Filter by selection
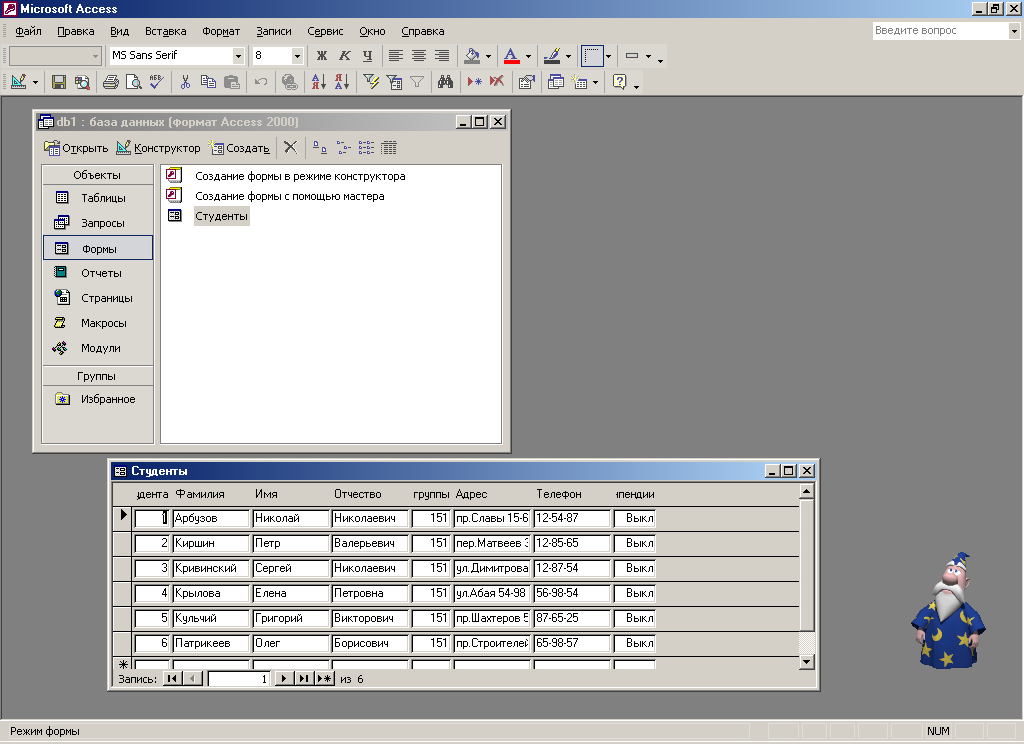This screenshot has width=1024, height=744. click(371, 82)
